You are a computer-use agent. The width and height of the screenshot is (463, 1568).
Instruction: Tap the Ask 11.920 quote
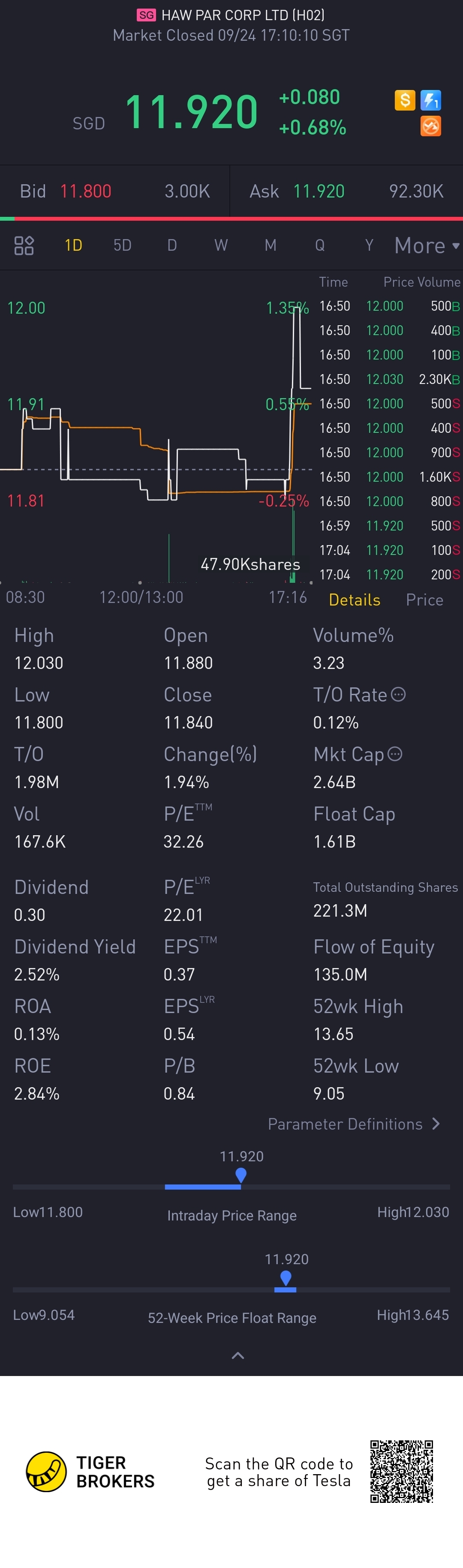point(318,191)
